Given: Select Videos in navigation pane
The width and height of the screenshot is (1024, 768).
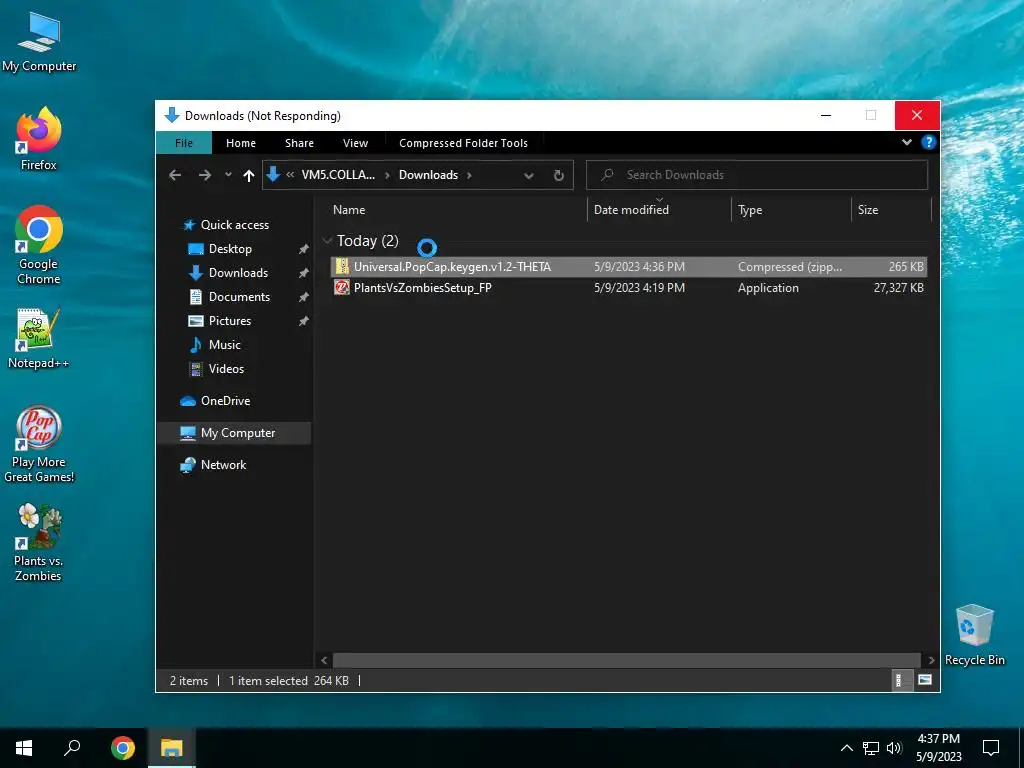Looking at the screenshot, I should (226, 369).
